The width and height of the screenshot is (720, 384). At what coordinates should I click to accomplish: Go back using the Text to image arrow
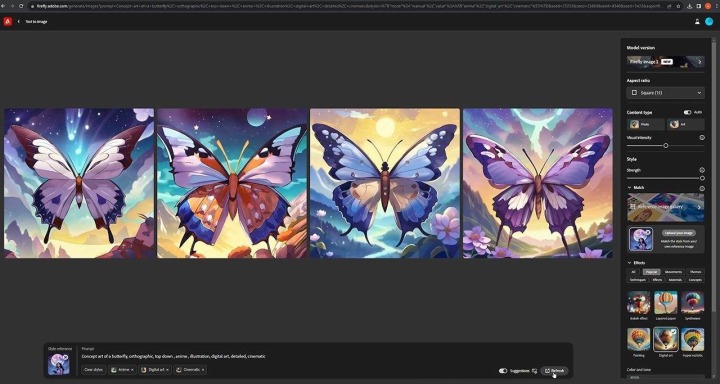click(19, 22)
